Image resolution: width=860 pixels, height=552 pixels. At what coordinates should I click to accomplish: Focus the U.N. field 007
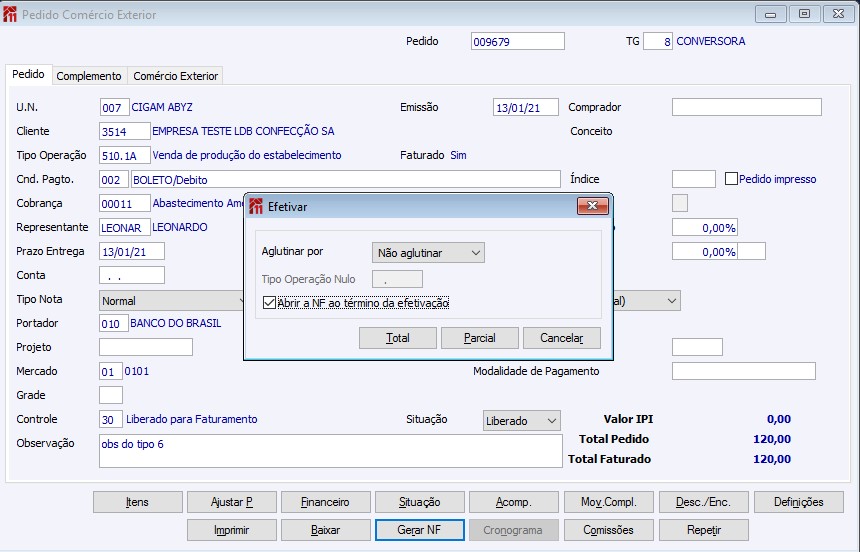coord(114,107)
